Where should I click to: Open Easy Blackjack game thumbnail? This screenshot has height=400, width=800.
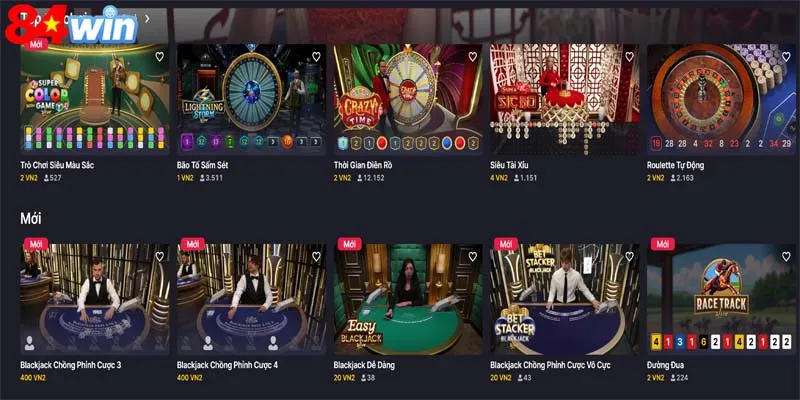pos(408,299)
